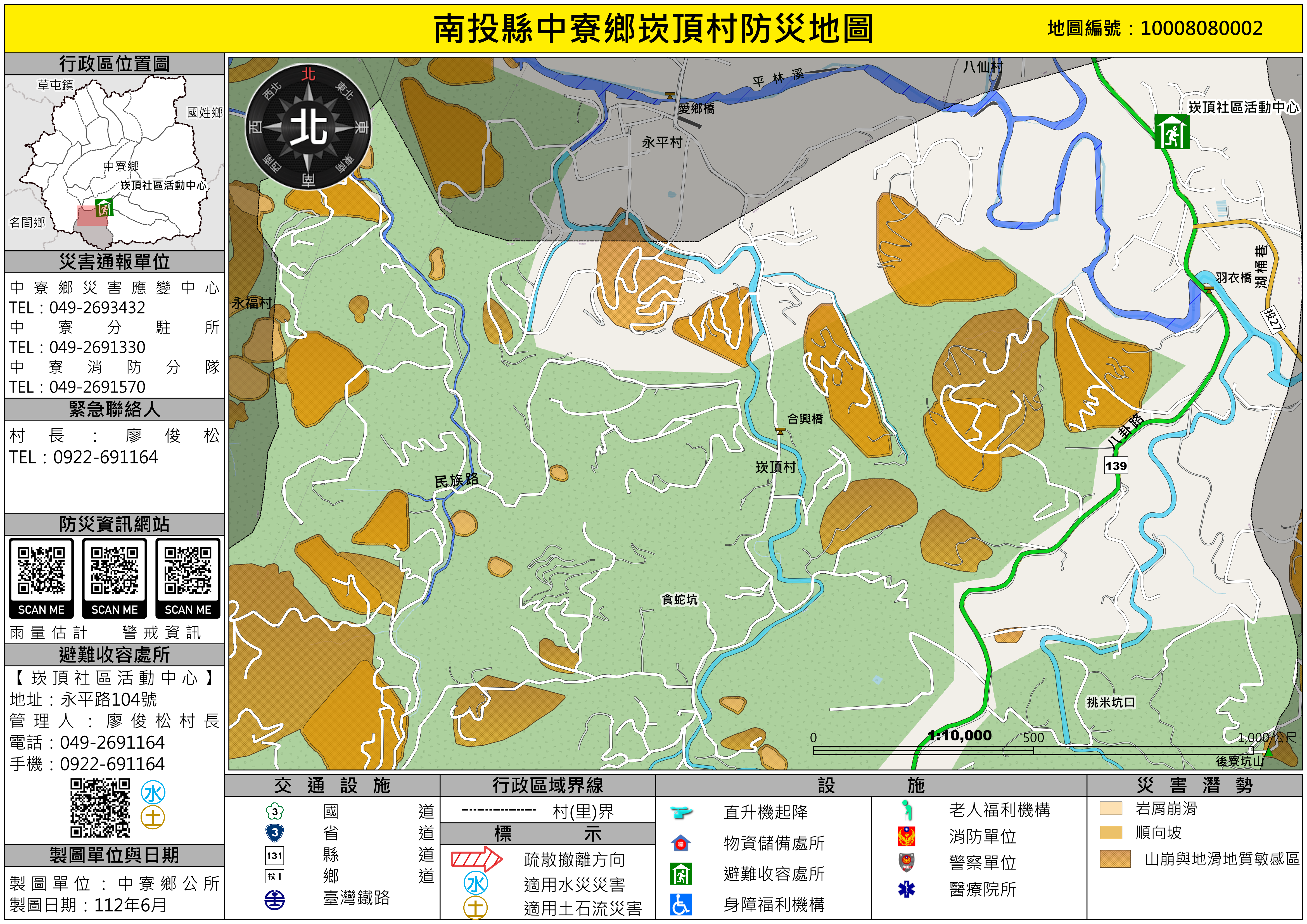Click the Taiwan Railway legend symbol
This screenshot has height=924, width=1307.
pyautogui.click(x=274, y=899)
